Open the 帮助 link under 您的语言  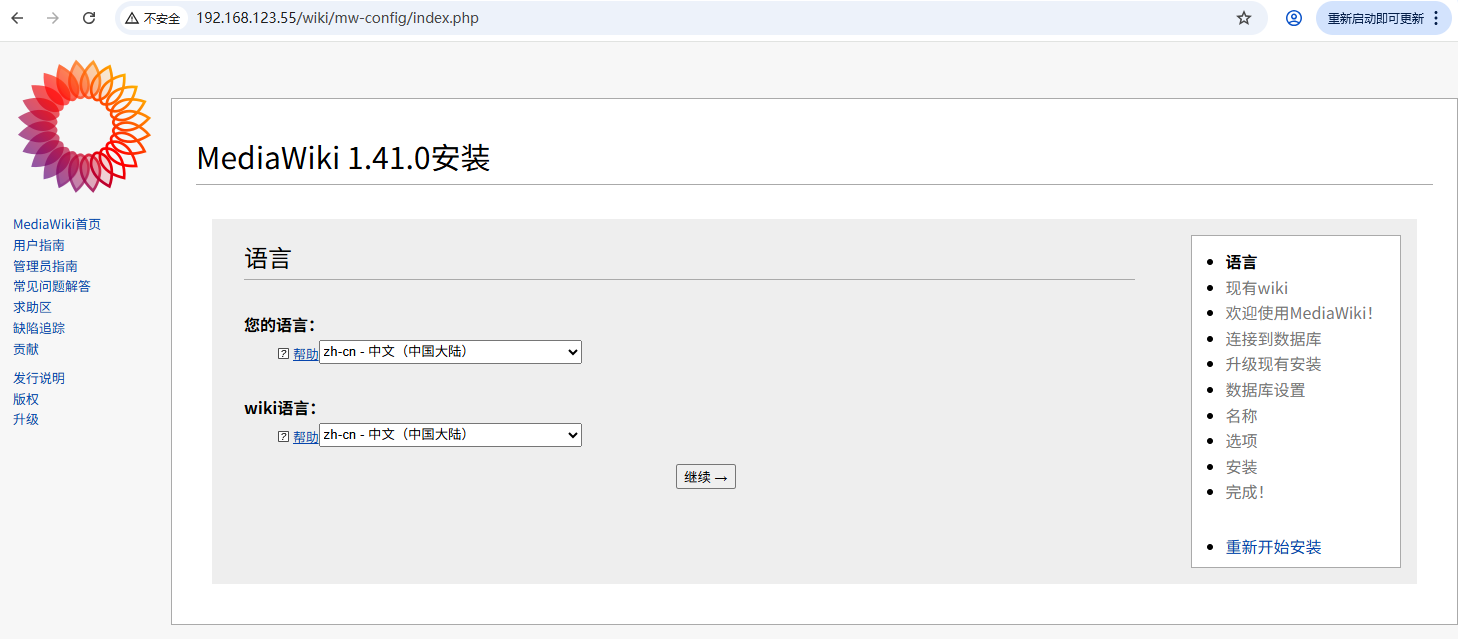tap(305, 354)
